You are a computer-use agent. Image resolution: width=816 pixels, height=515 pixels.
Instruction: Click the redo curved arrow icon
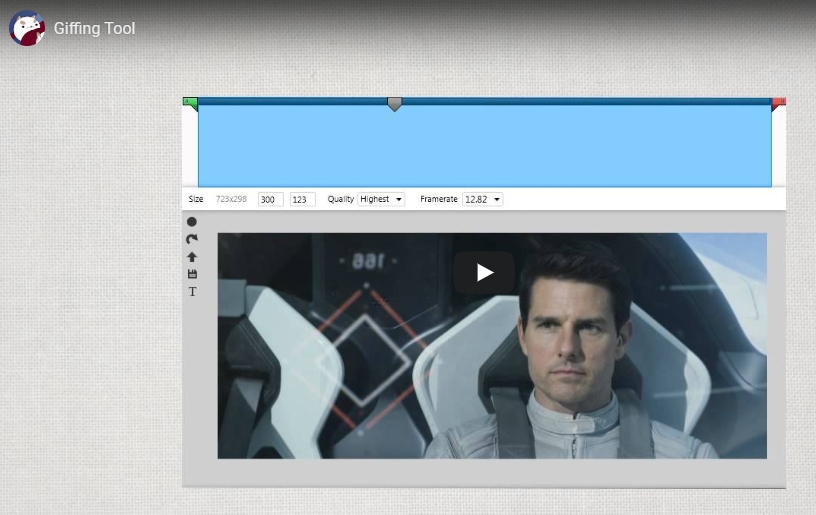[192, 239]
